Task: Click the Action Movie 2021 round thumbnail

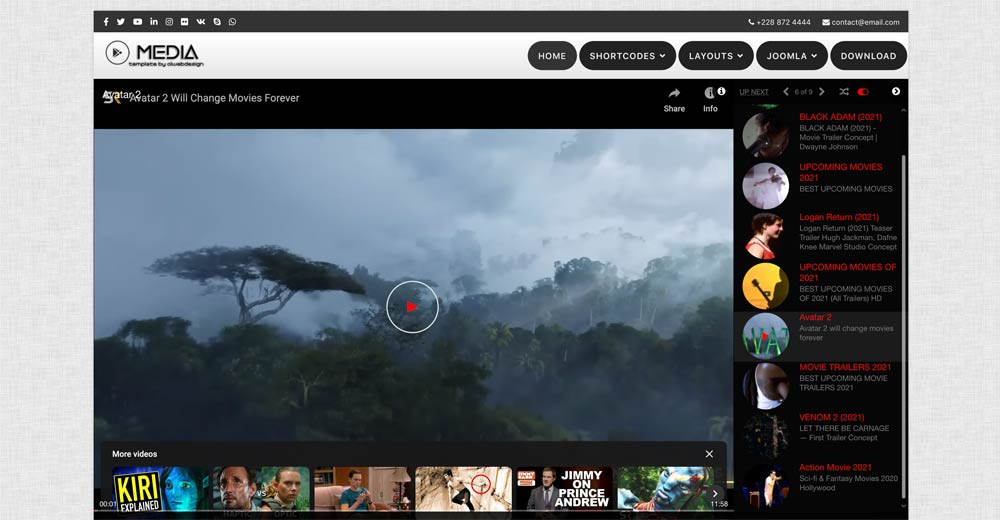Action: click(765, 486)
